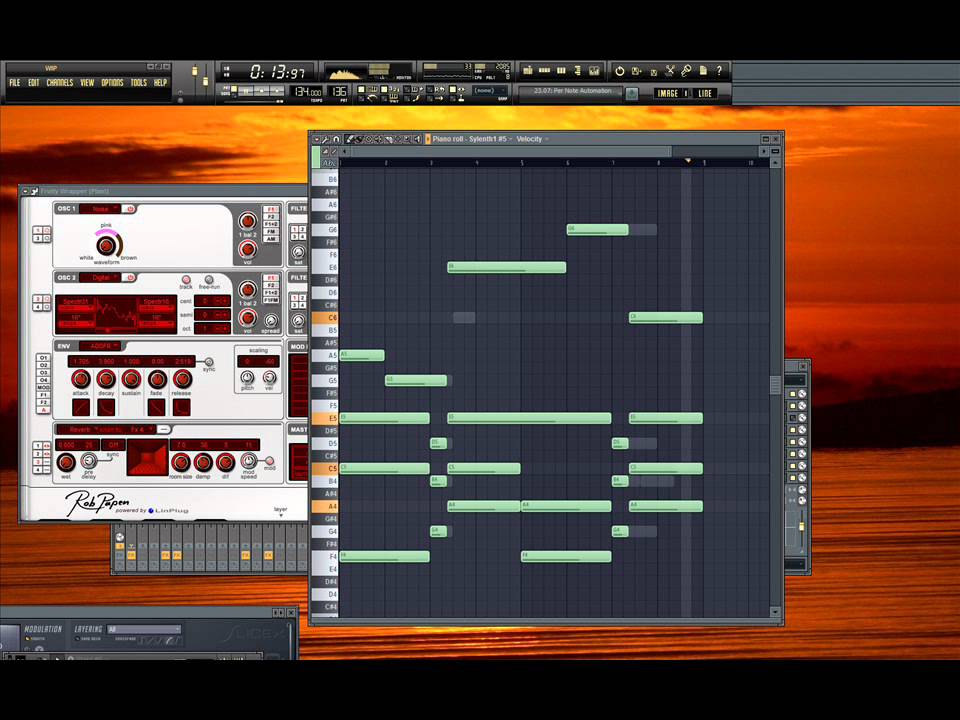
Task: Open the step sequencer from the top toolbar
Action: tap(544, 70)
